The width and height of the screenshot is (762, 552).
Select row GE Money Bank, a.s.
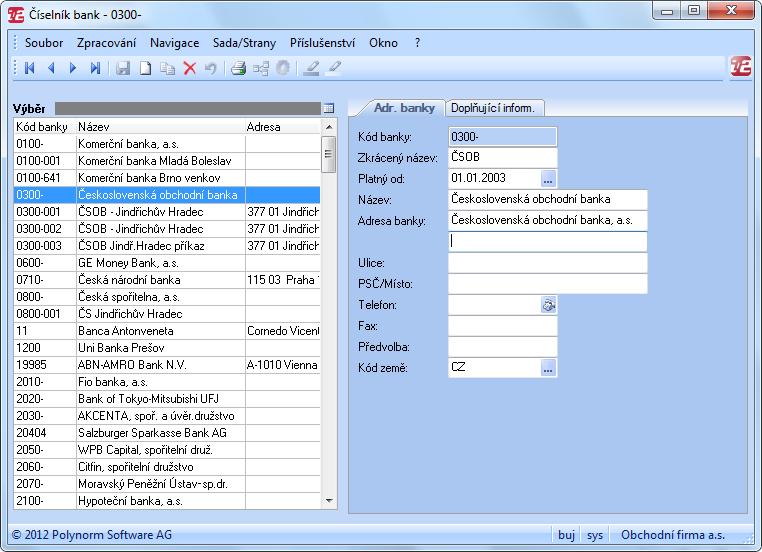pos(167,263)
